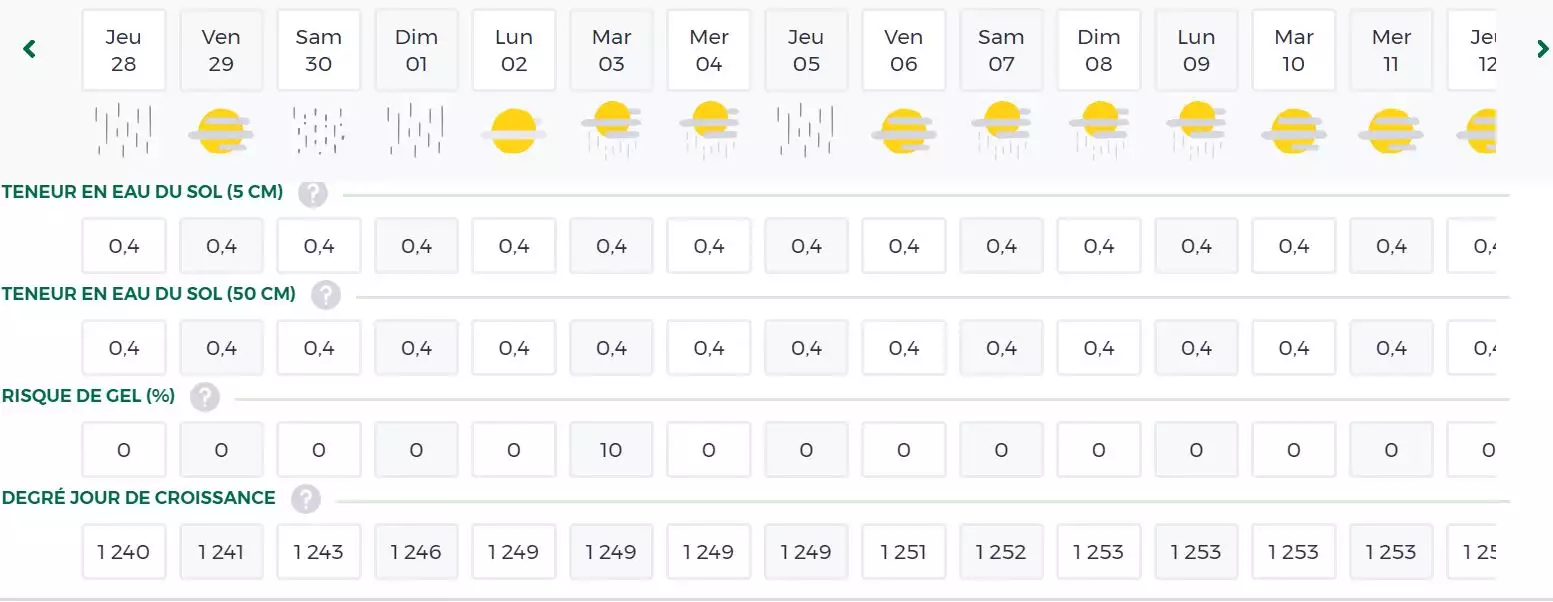Click the cloudy sun icon under Ven 06

click(904, 131)
